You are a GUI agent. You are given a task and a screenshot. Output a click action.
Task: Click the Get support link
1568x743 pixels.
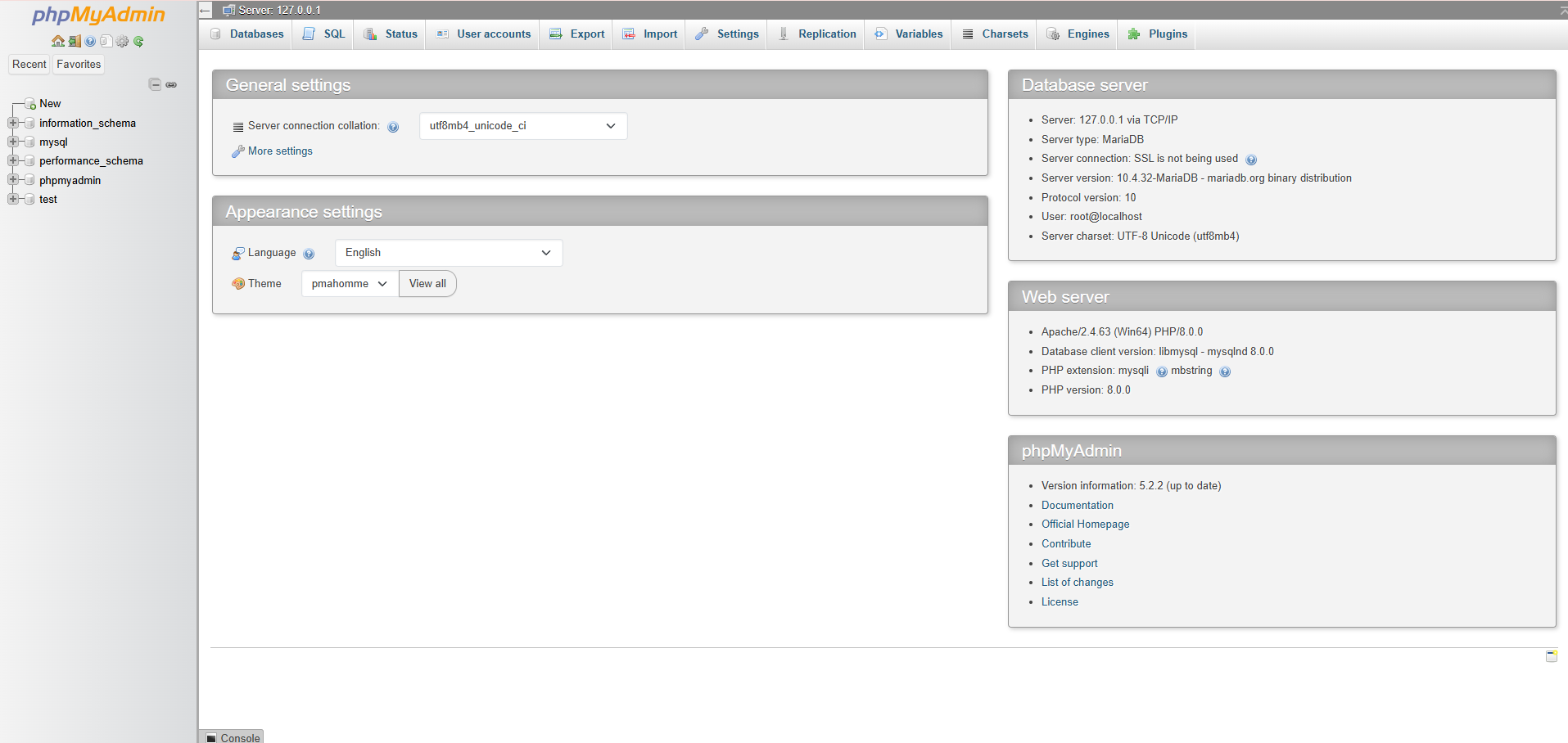point(1069,564)
